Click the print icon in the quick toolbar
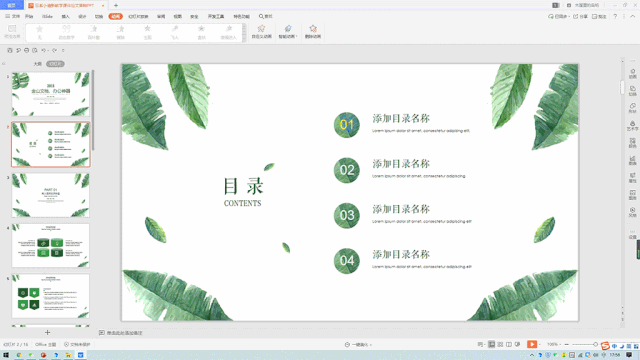The height and width of the screenshot is (360, 640). coord(27,50)
